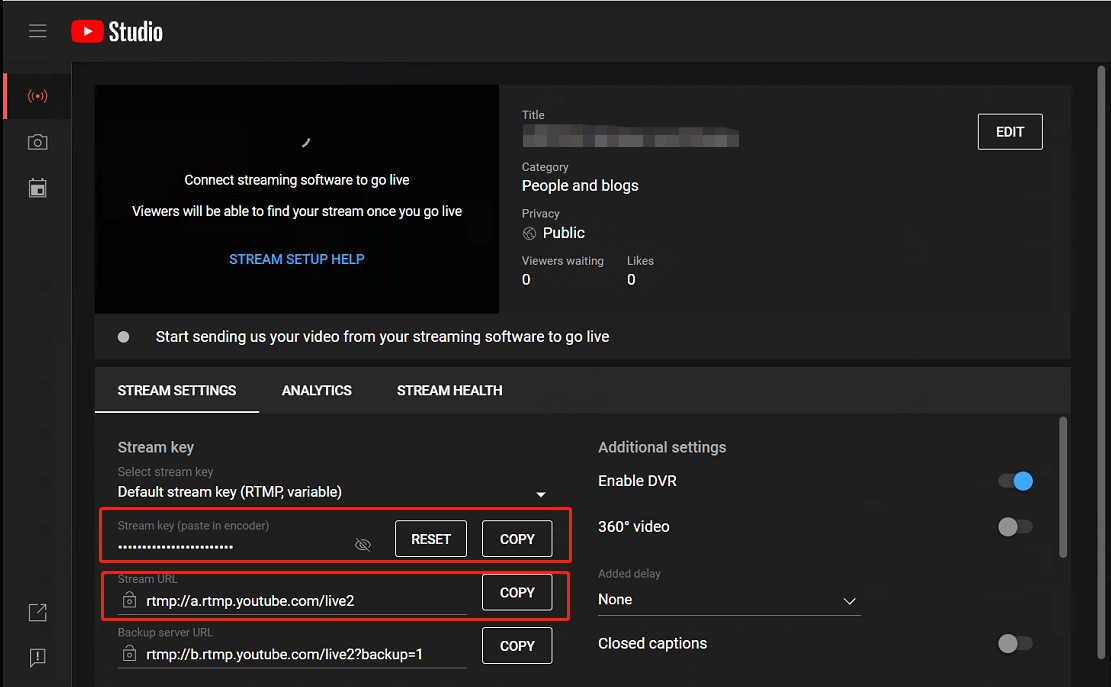Switch to the Stream Settings tab
Image resolution: width=1111 pixels, height=687 pixels.
point(177,390)
